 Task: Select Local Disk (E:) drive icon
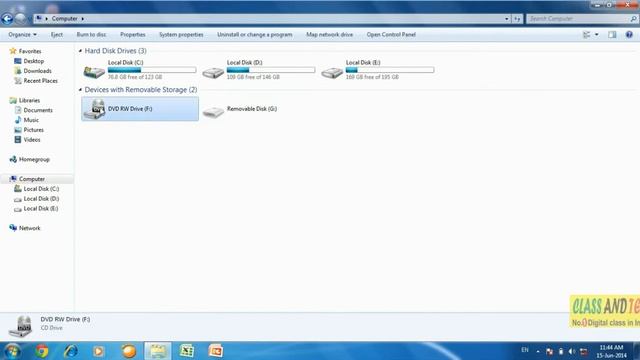point(332,73)
